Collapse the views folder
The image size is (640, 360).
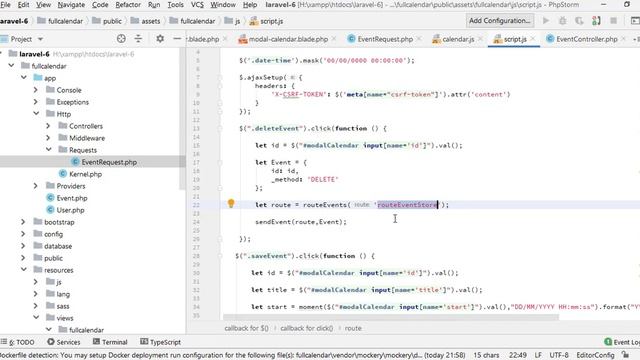pos(36,318)
